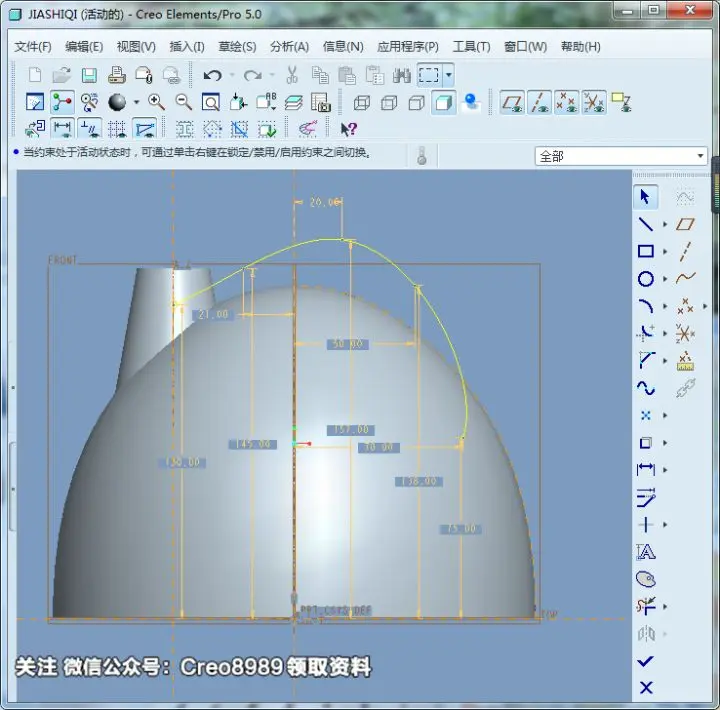
Task: Cancel sketch with blue X
Action: click(646, 687)
